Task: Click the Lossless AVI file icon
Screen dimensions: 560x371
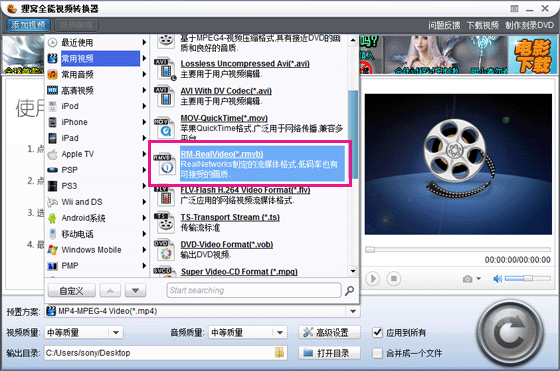Action: point(165,69)
